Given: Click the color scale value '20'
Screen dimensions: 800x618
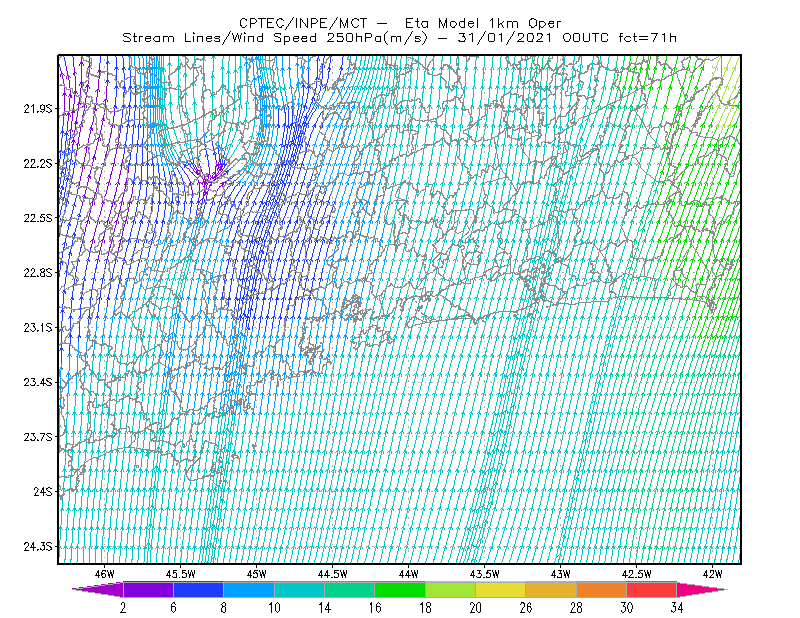Looking at the screenshot, I should (476, 608).
